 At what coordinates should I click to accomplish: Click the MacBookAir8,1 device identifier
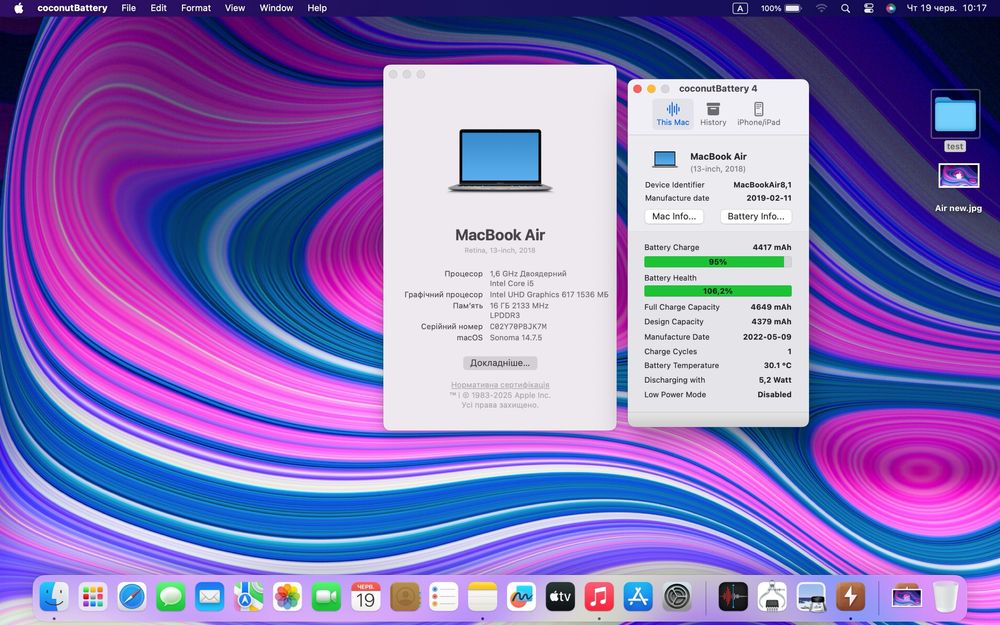(x=762, y=185)
